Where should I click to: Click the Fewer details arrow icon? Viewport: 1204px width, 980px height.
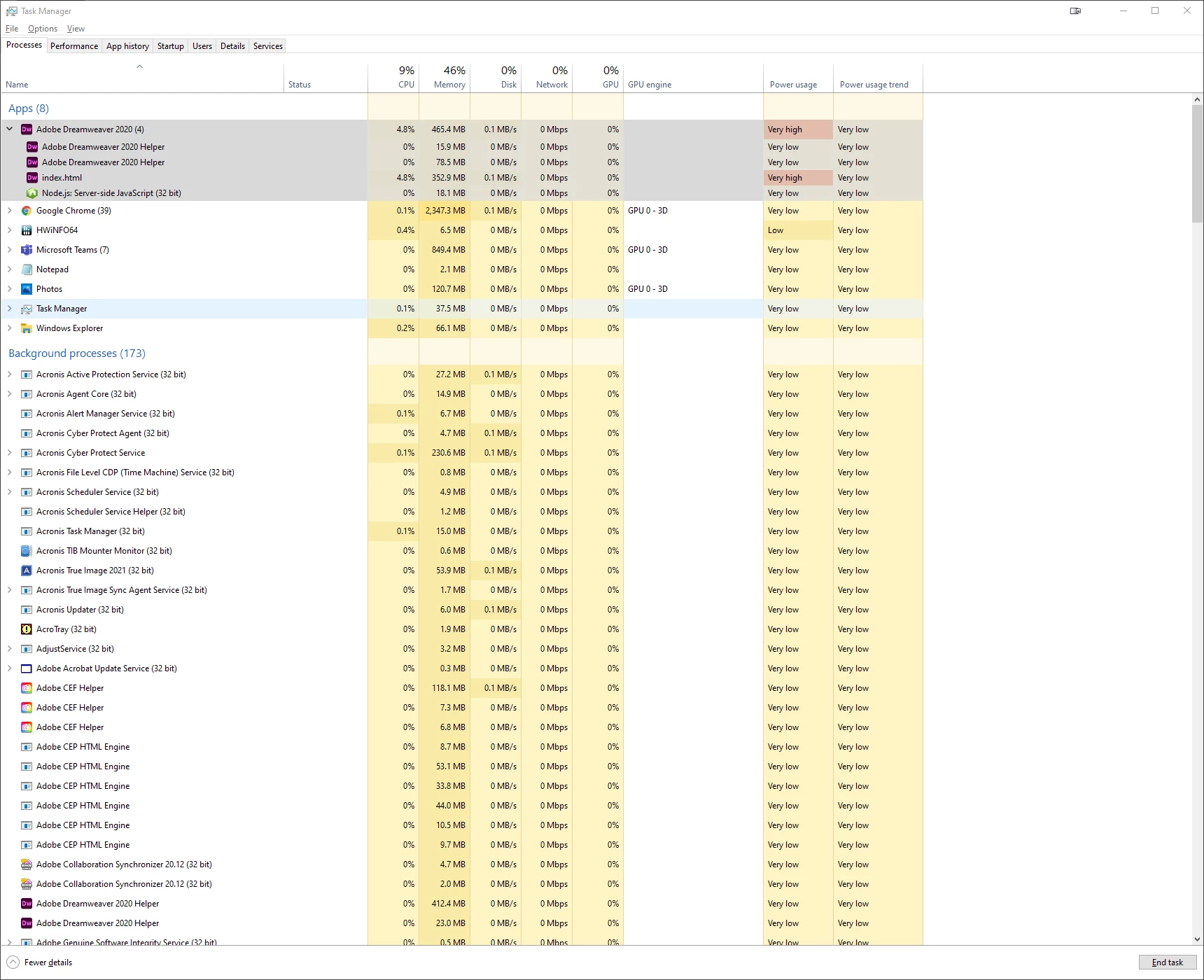(x=13, y=962)
